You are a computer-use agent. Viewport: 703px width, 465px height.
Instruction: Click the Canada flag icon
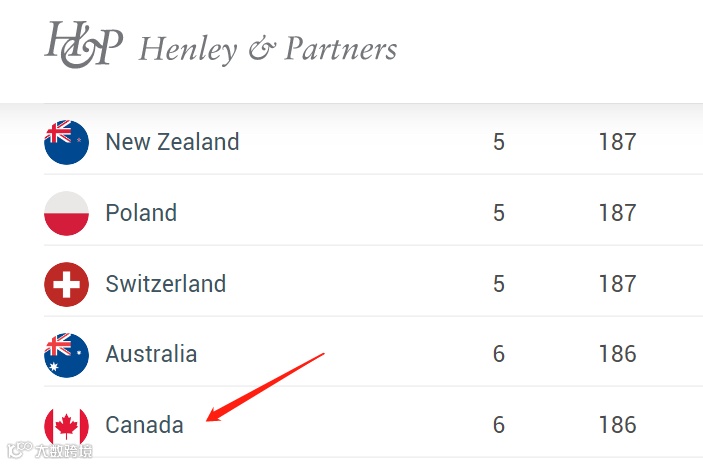coord(66,426)
